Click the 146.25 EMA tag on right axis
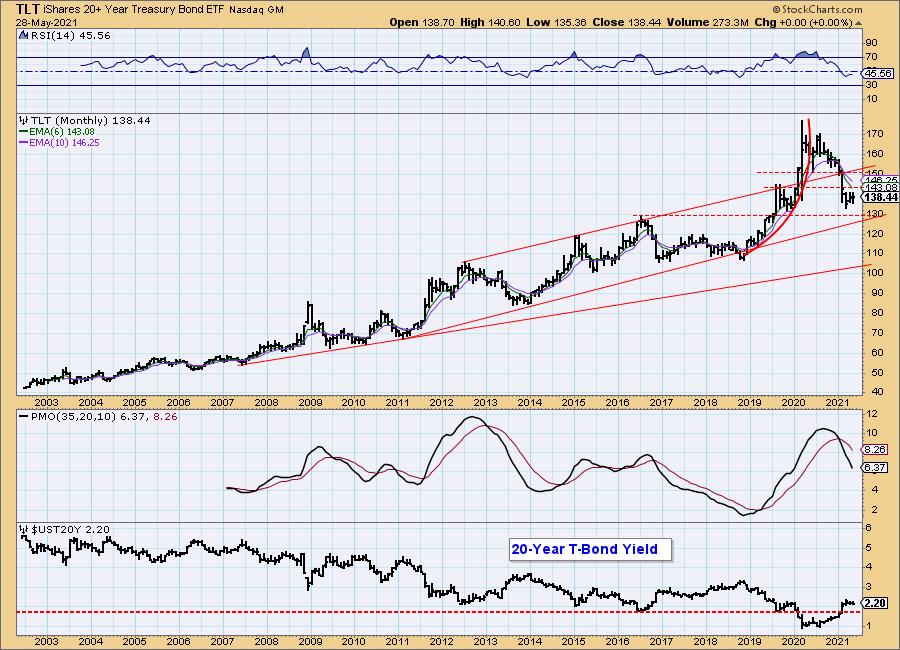Screen dimensions: 900x650 880,180
